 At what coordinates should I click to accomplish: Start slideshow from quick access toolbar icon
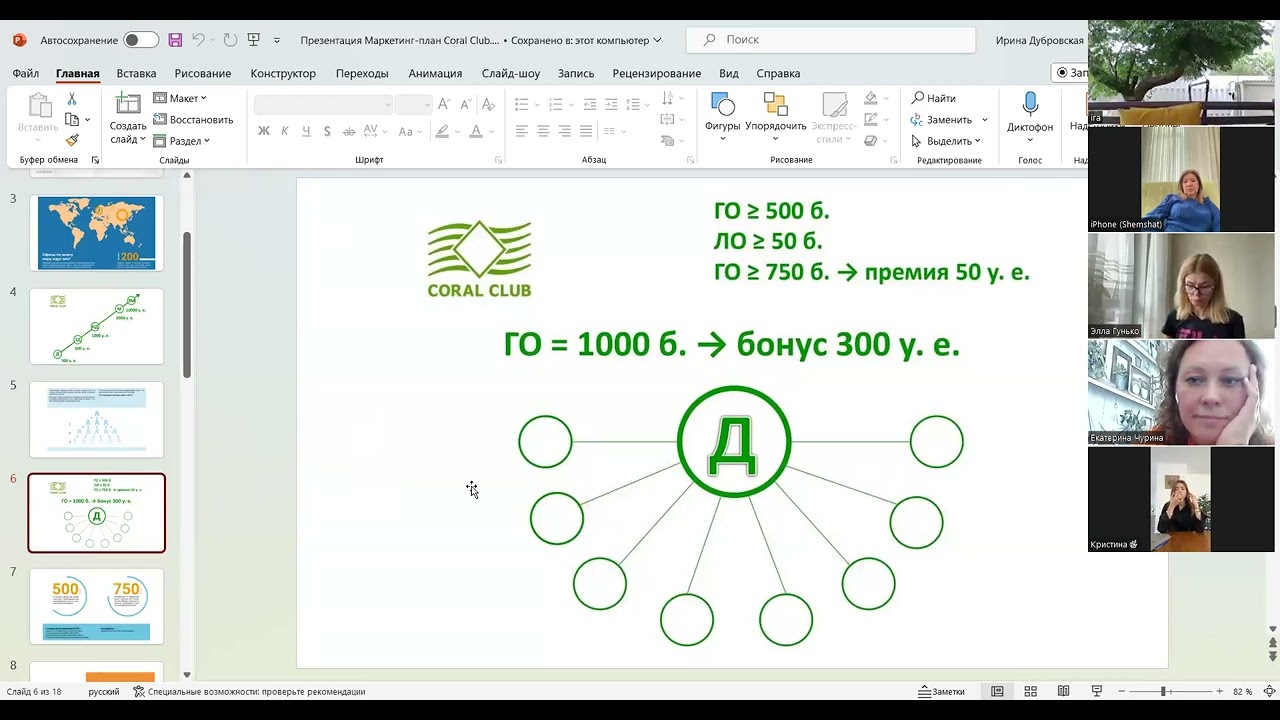254,40
